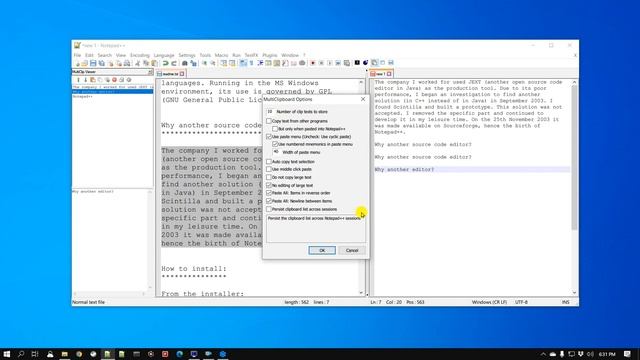Click the Save file toolbar icon
Viewport: 640px width, 360px height.
click(93, 63)
